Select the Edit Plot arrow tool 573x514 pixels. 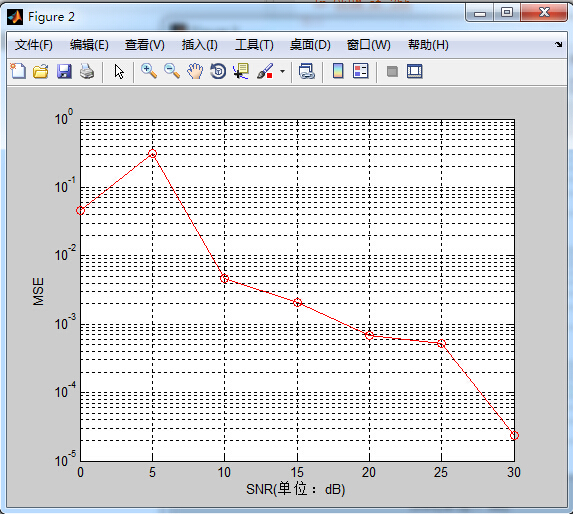click(119, 72)
